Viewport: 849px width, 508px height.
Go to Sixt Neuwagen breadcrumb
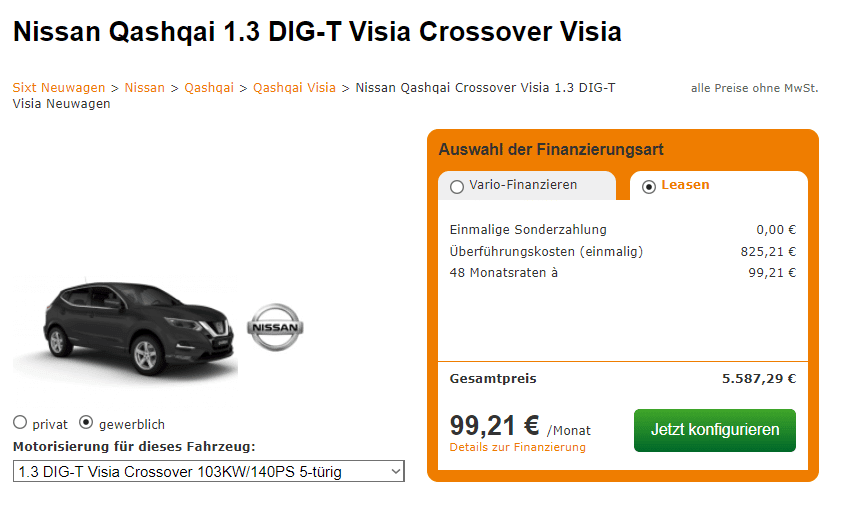[59, 88]
